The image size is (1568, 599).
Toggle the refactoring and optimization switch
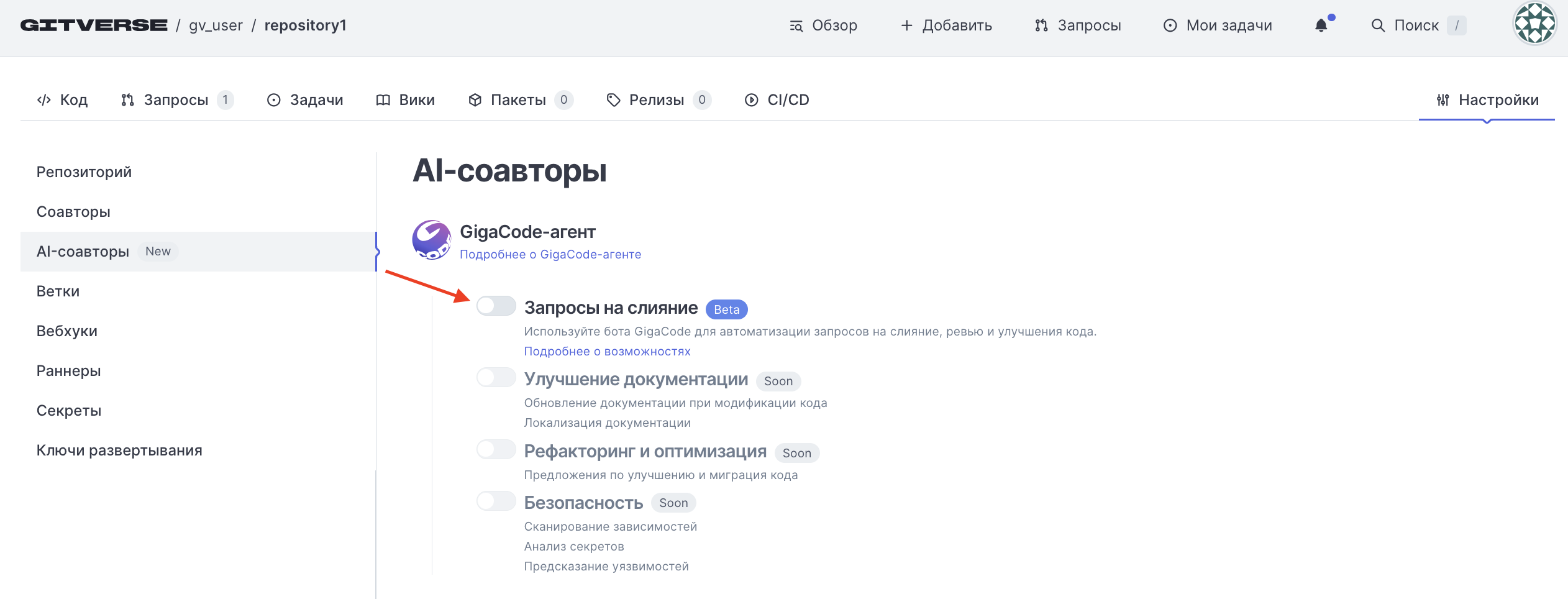(496, 449)
